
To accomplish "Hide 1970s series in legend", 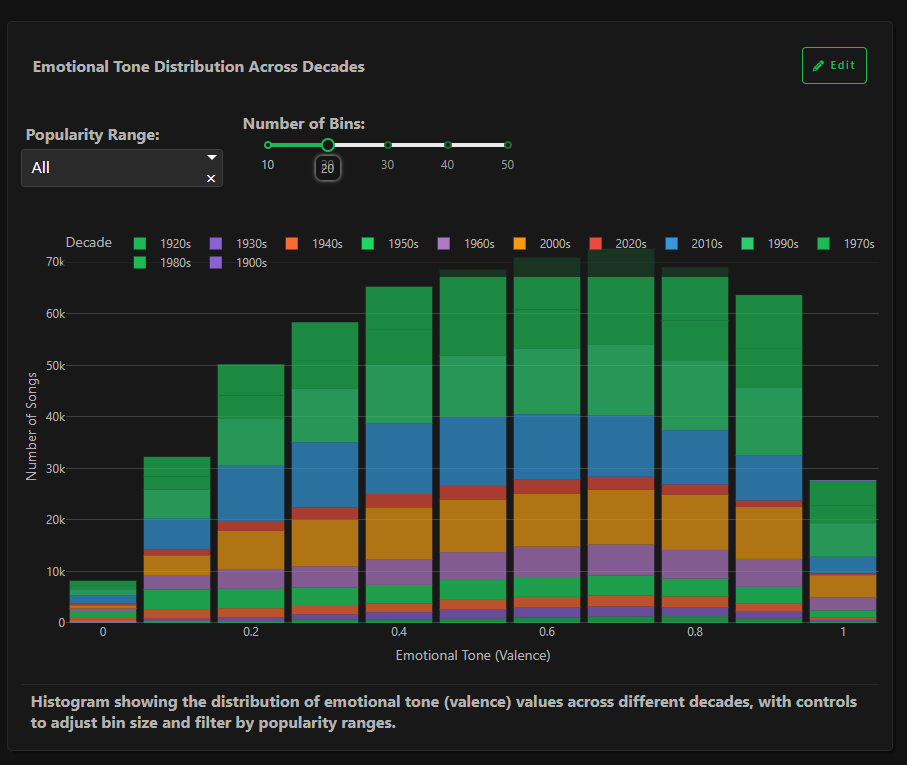I will click(x=846, y=243).
